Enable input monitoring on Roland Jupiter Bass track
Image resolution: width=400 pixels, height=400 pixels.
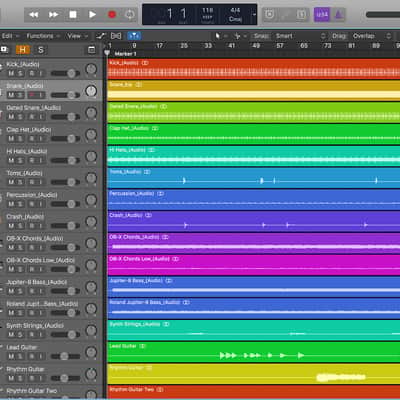tap(41, 313)
